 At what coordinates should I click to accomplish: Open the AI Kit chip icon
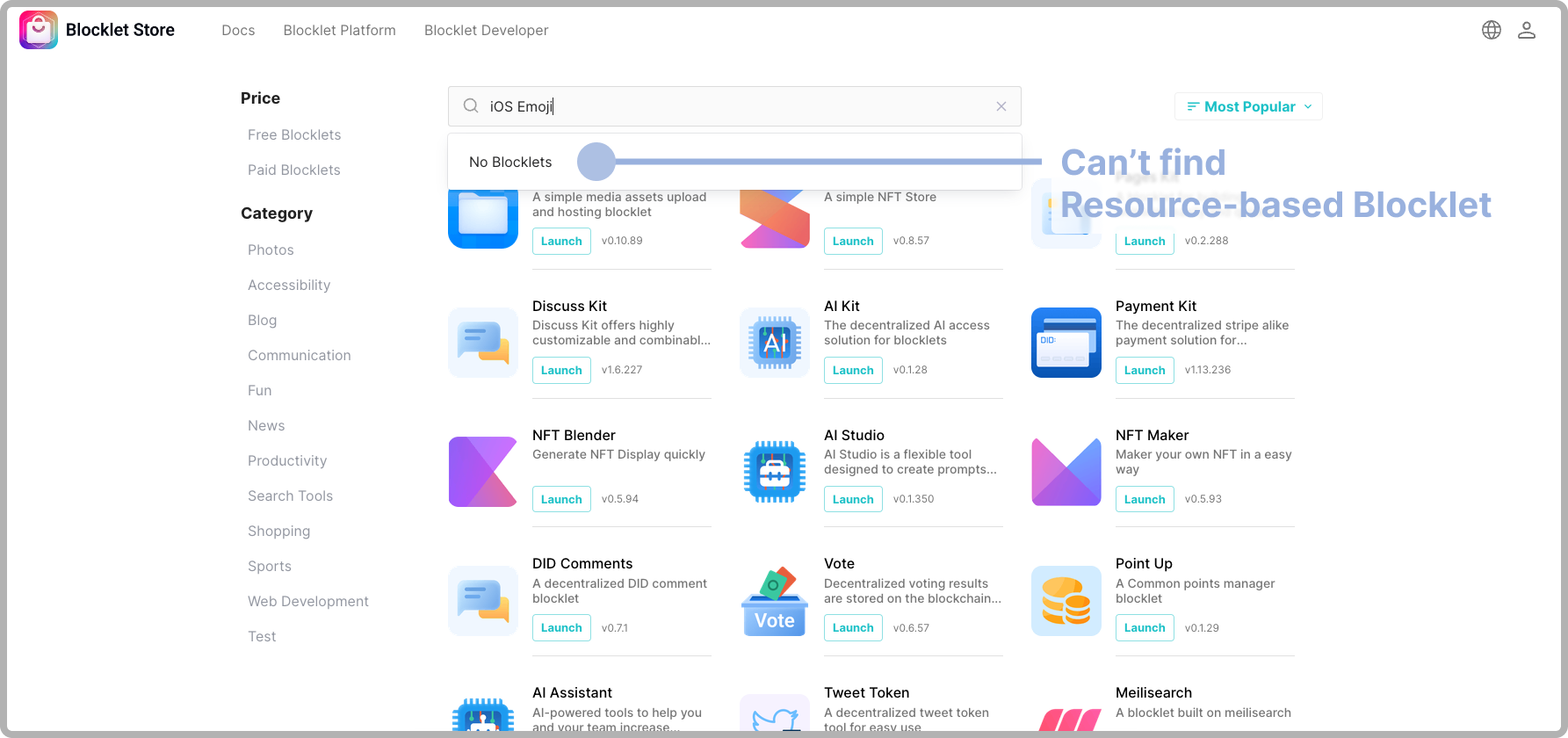tap(774, 343)
